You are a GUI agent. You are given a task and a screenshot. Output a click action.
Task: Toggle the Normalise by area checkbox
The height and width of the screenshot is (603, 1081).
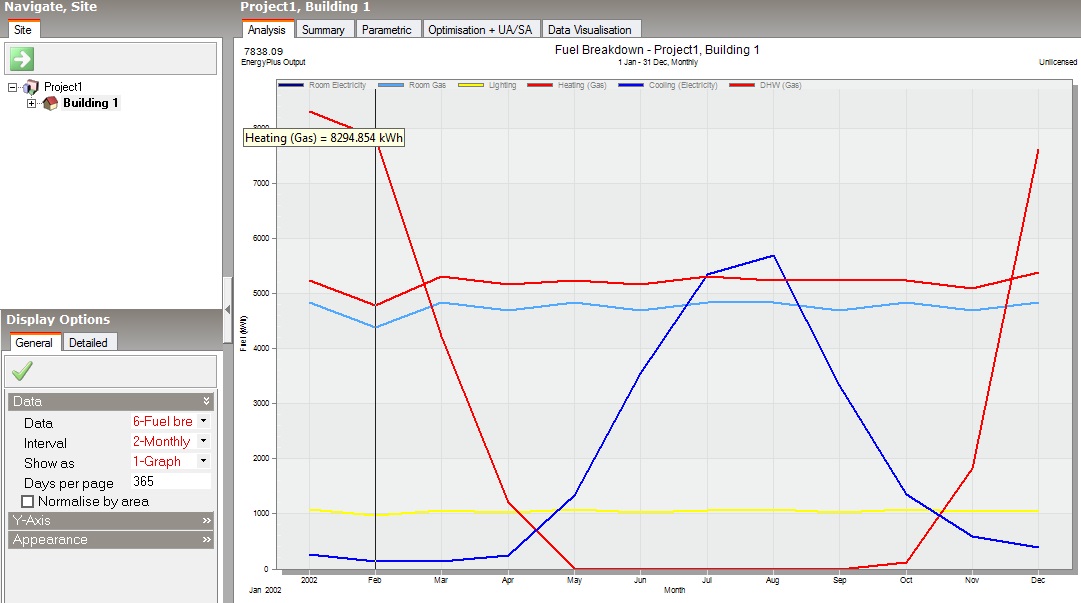click(28, 502)
